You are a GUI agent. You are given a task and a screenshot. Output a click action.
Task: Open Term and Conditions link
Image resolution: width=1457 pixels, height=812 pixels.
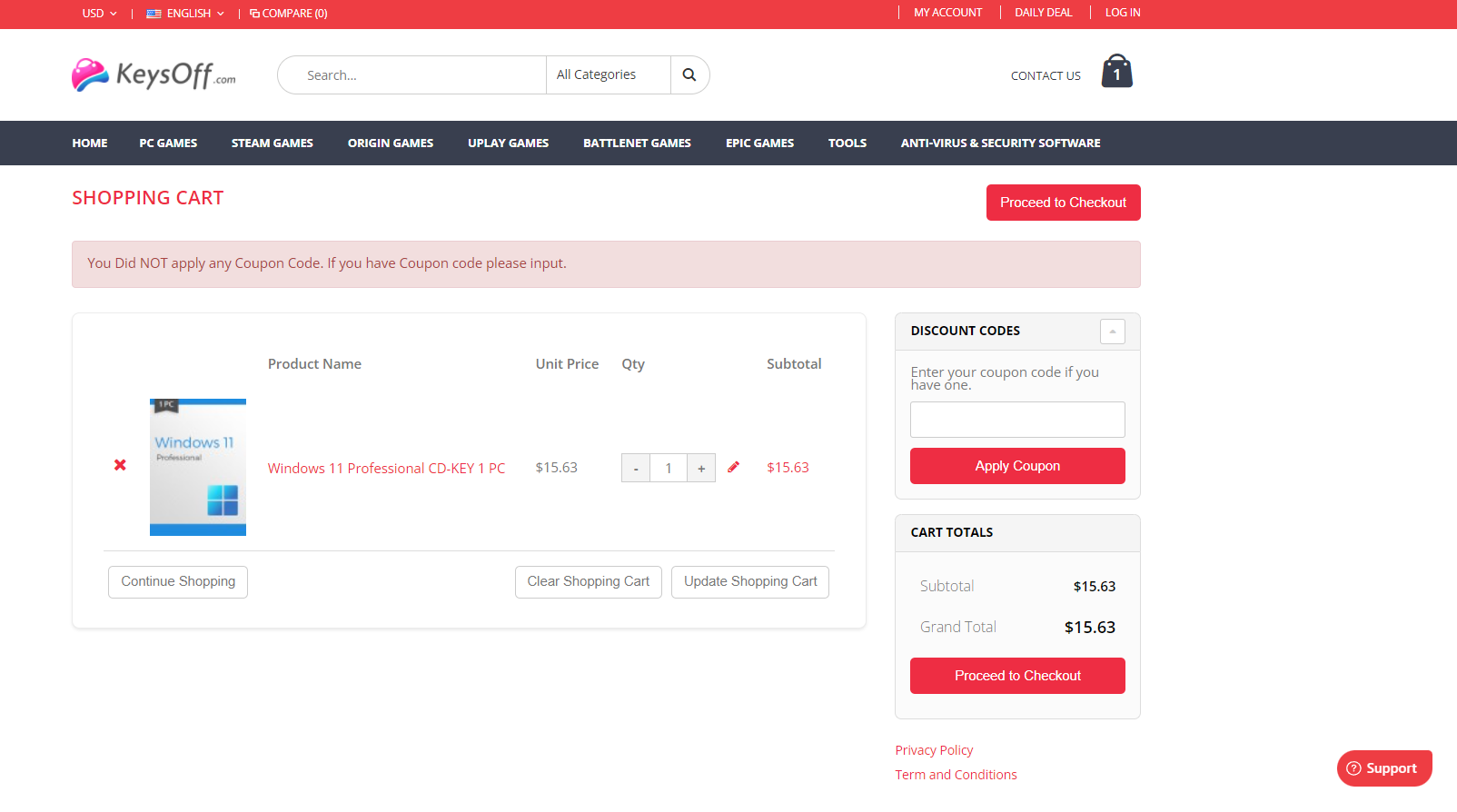(x=956, y=775)
